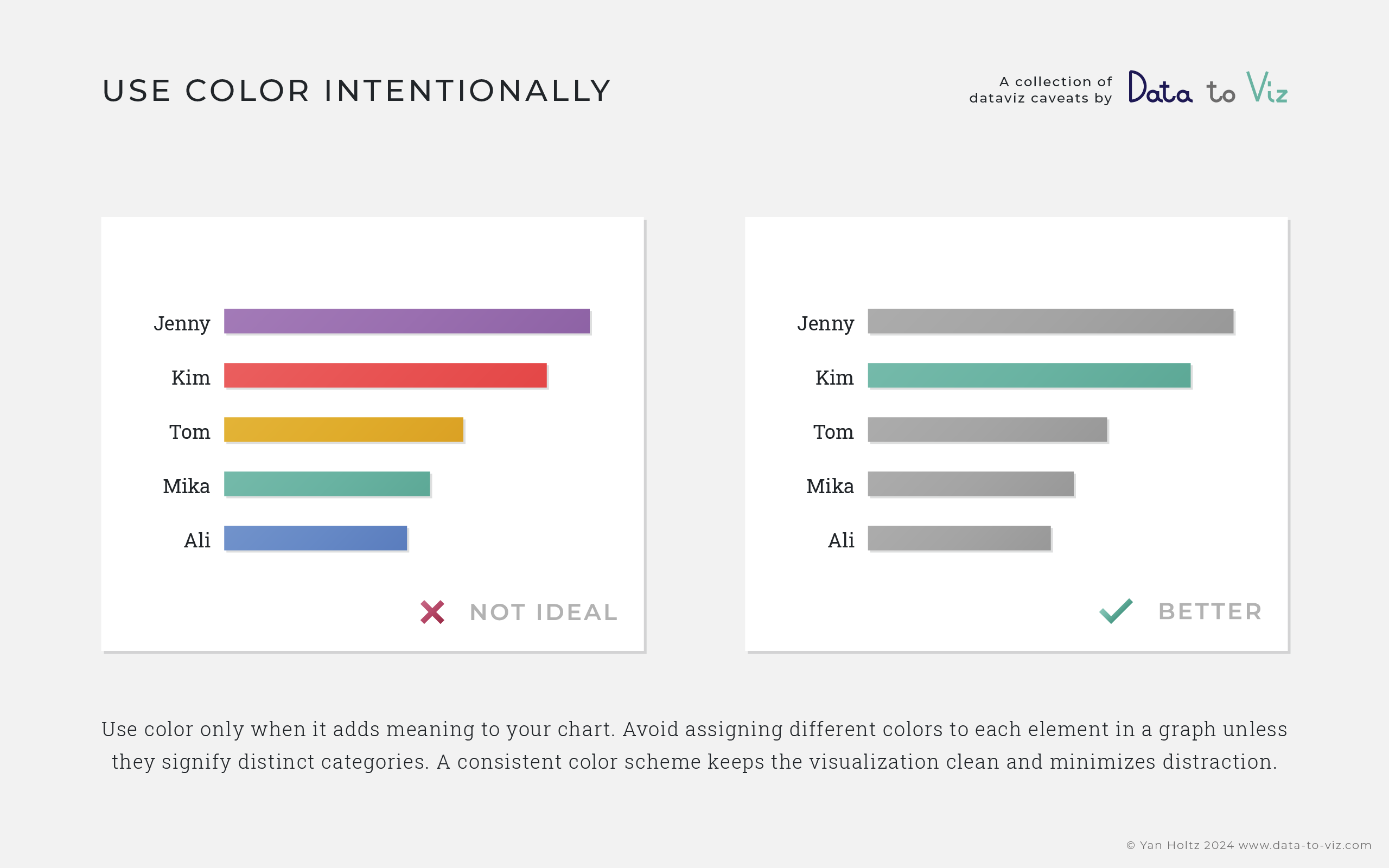
Task: Click the blue Ali bar
Action: (315, 538)
